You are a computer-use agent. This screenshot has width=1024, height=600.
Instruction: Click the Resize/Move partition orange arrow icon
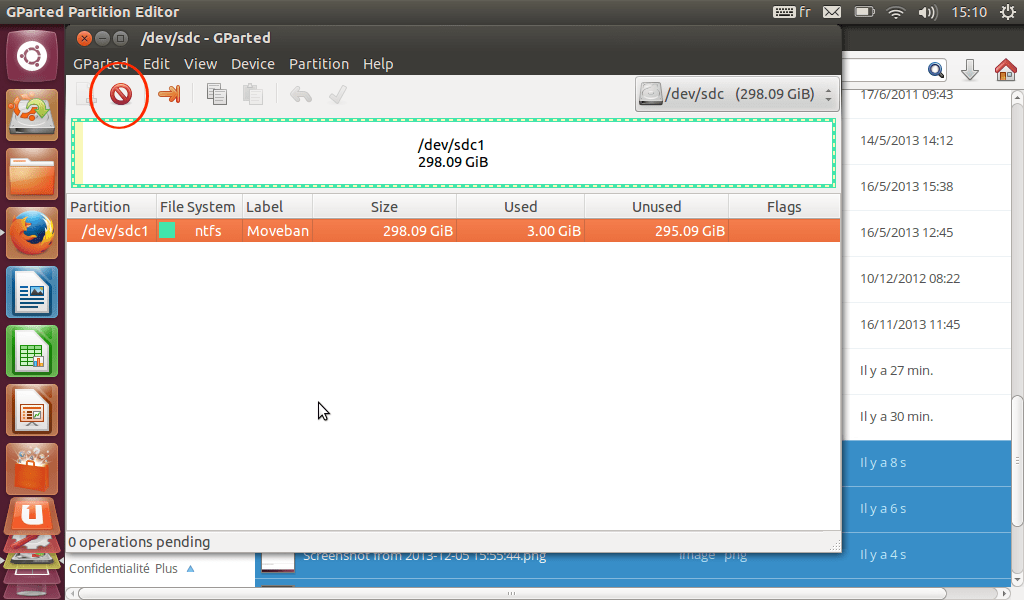pyautogui.click(x=169, y=94)
